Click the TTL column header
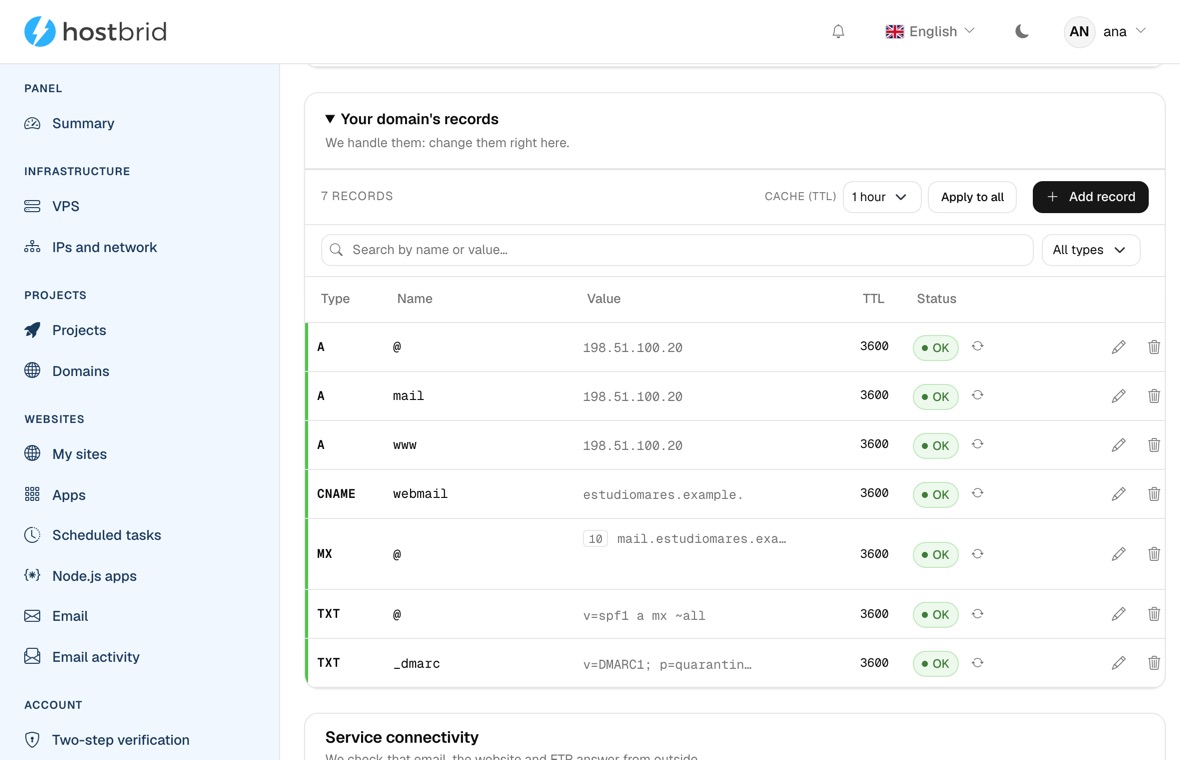The width and height of the screenshot is (1180, 760). 873,299
